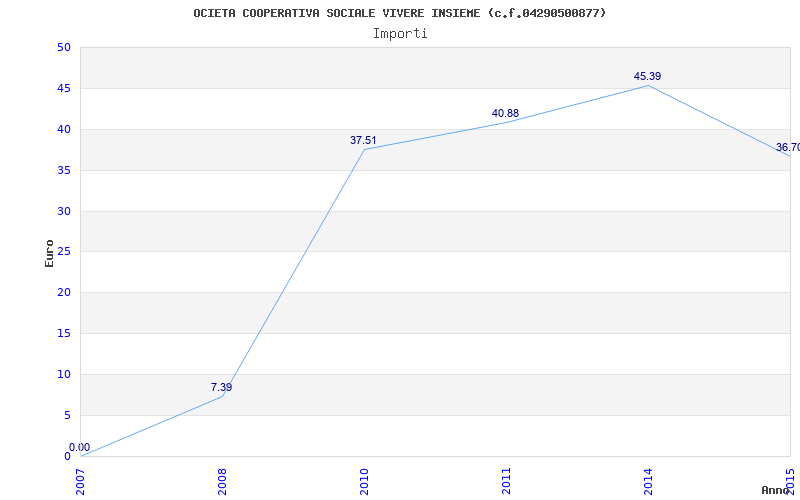Select the 37.51 value label
The image size is (800, 500).
[x=363, y=140]
